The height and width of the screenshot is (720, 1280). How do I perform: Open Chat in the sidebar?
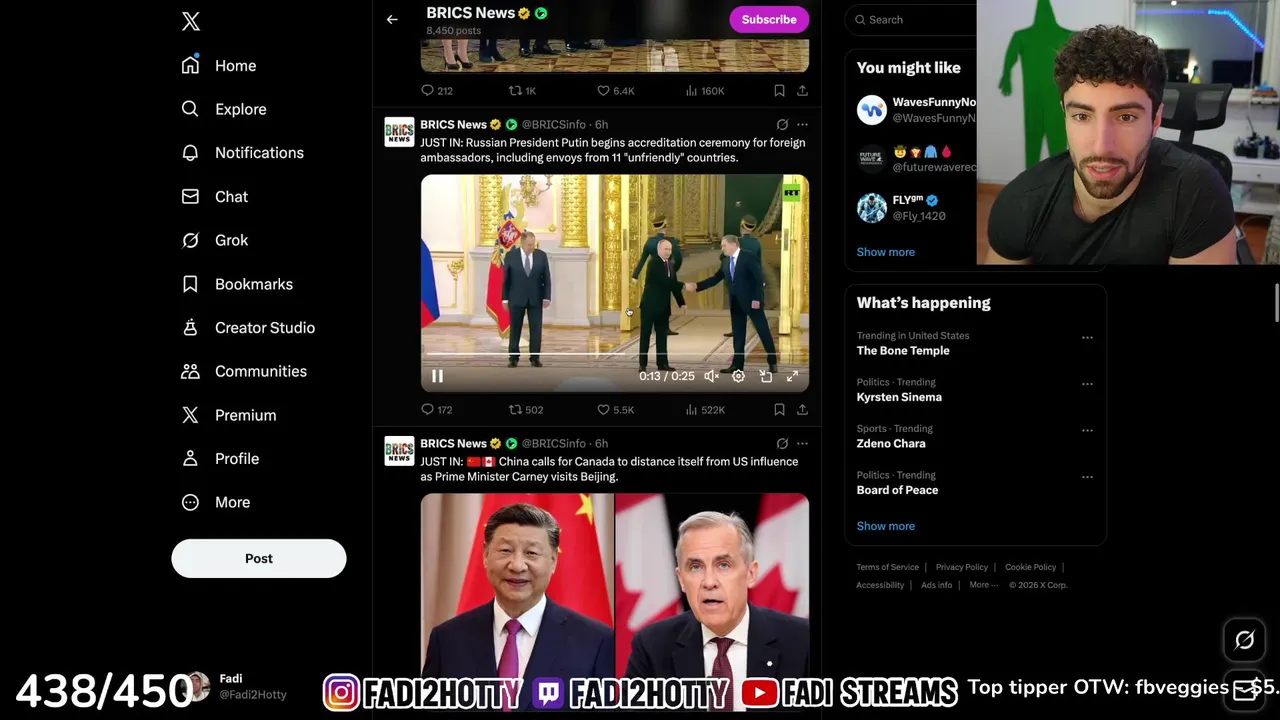tap(215, 197)
